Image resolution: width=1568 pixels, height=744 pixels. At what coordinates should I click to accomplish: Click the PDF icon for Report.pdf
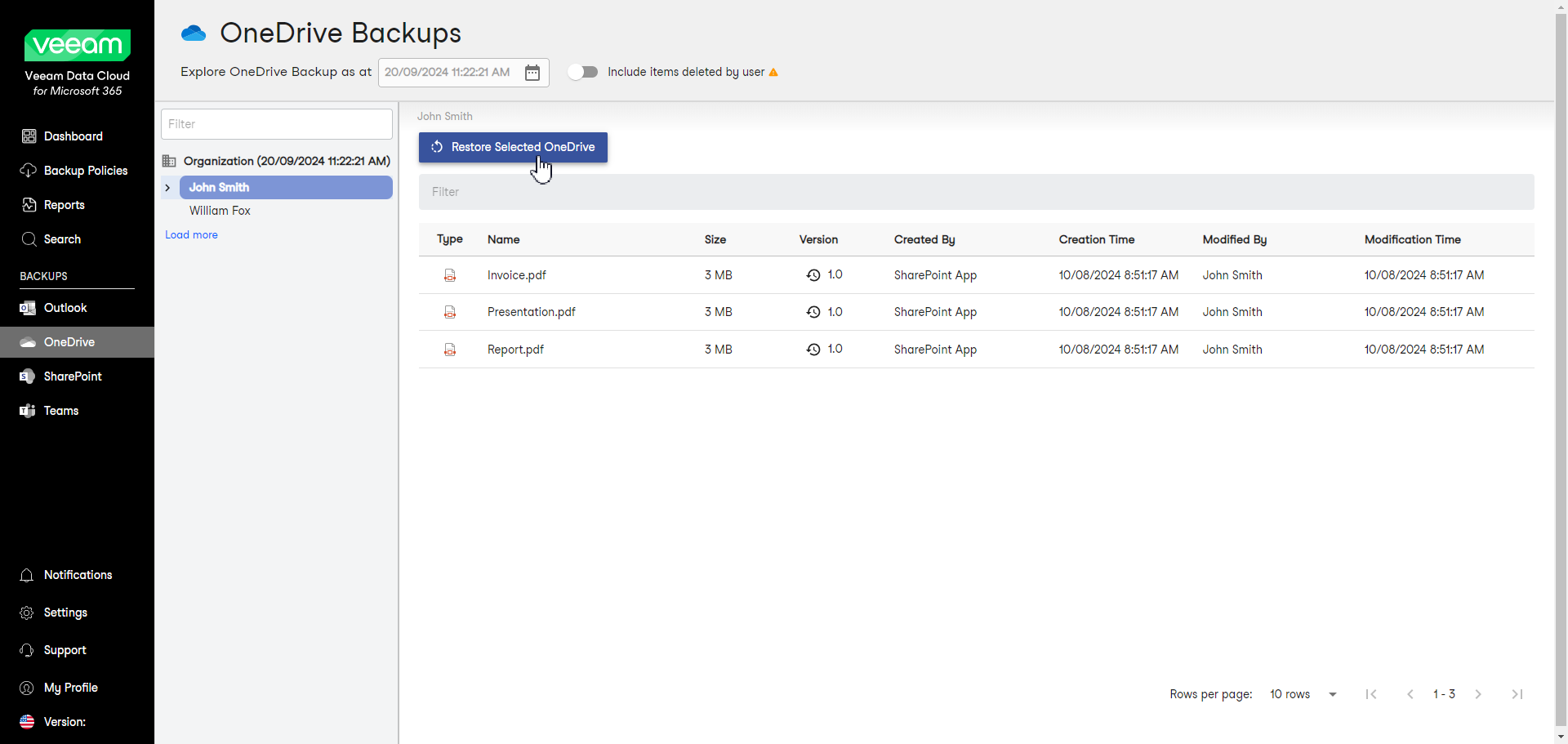450,350
